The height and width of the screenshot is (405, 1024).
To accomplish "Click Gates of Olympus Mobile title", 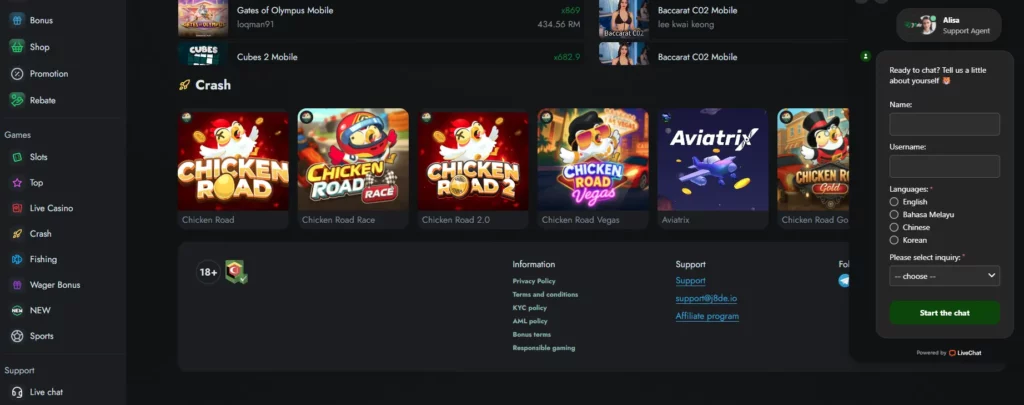I will [x=285, y=10].
